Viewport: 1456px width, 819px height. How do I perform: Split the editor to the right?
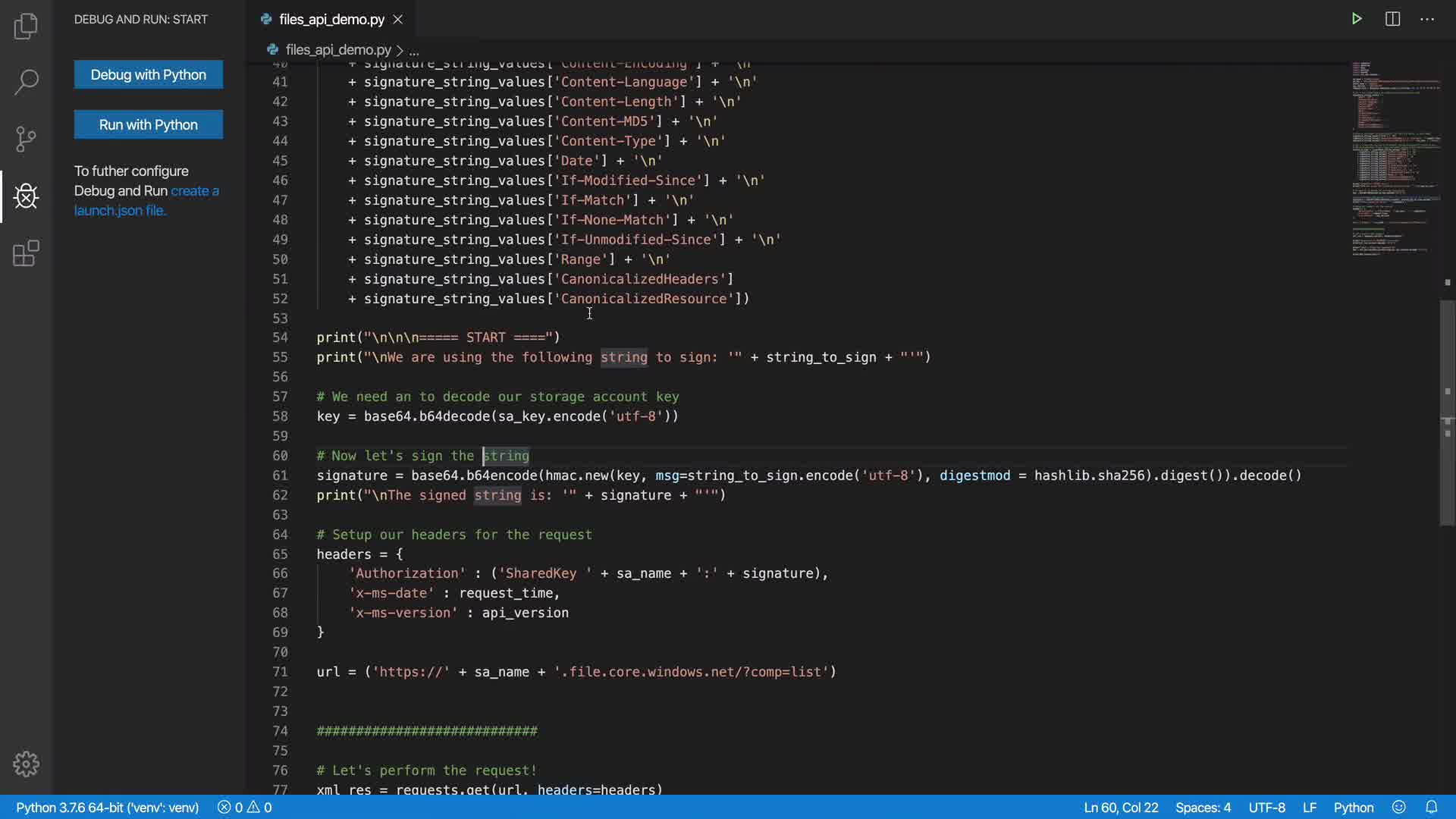point(1392,19)
